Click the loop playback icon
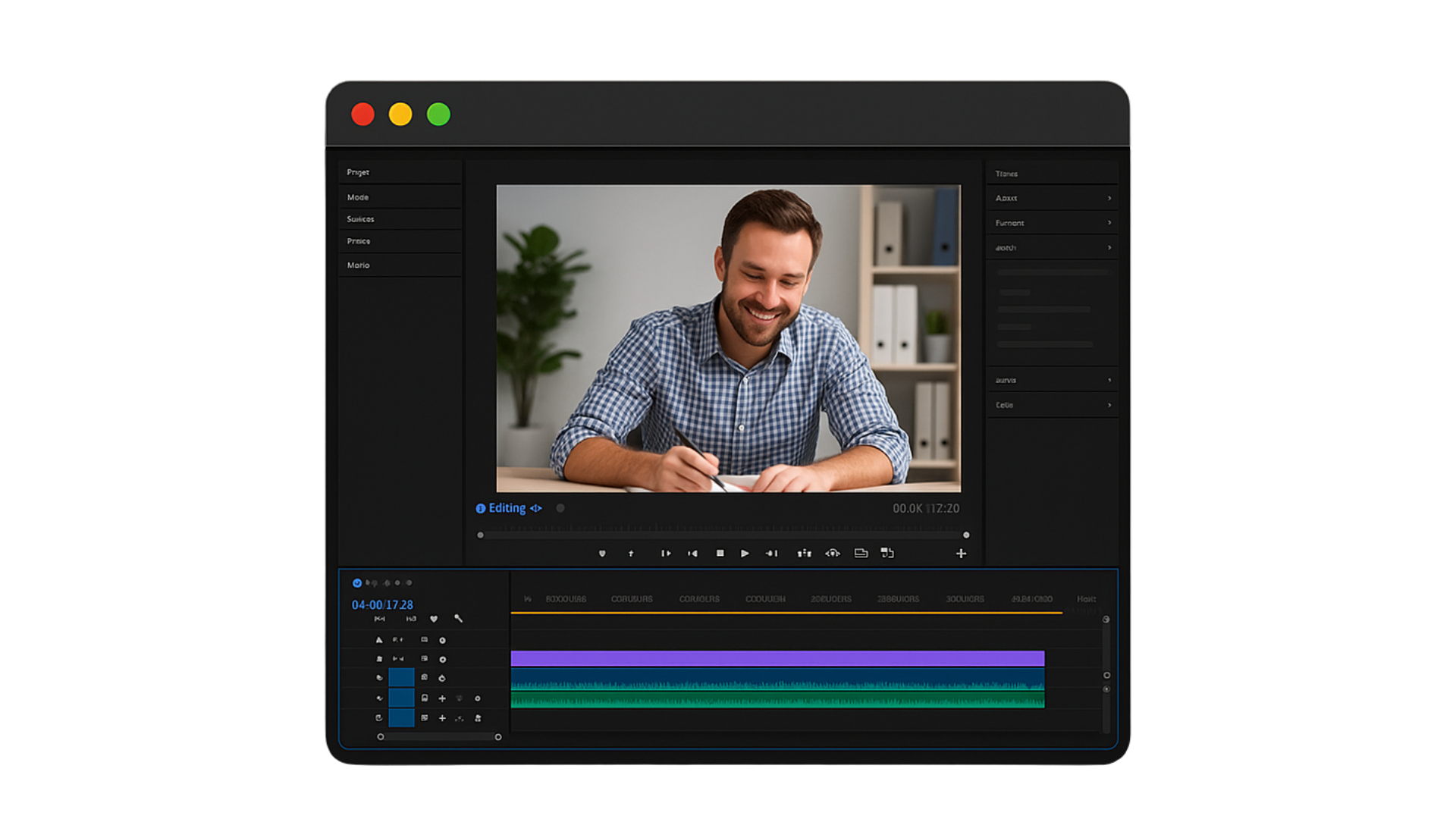This screenshot has width=1456, height=819. pyautogui.click(x=833, y=554)
